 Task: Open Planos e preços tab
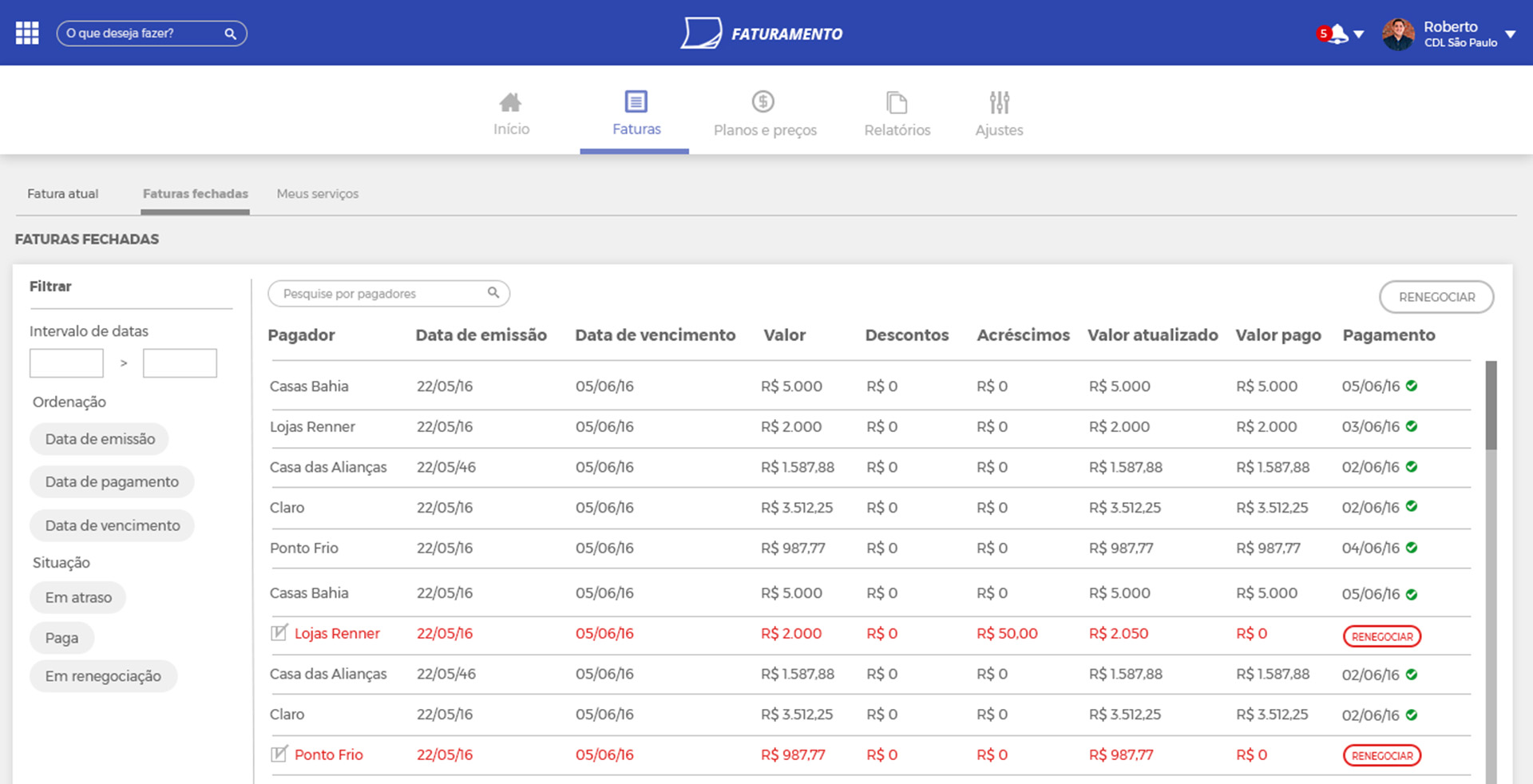[765, 114]
